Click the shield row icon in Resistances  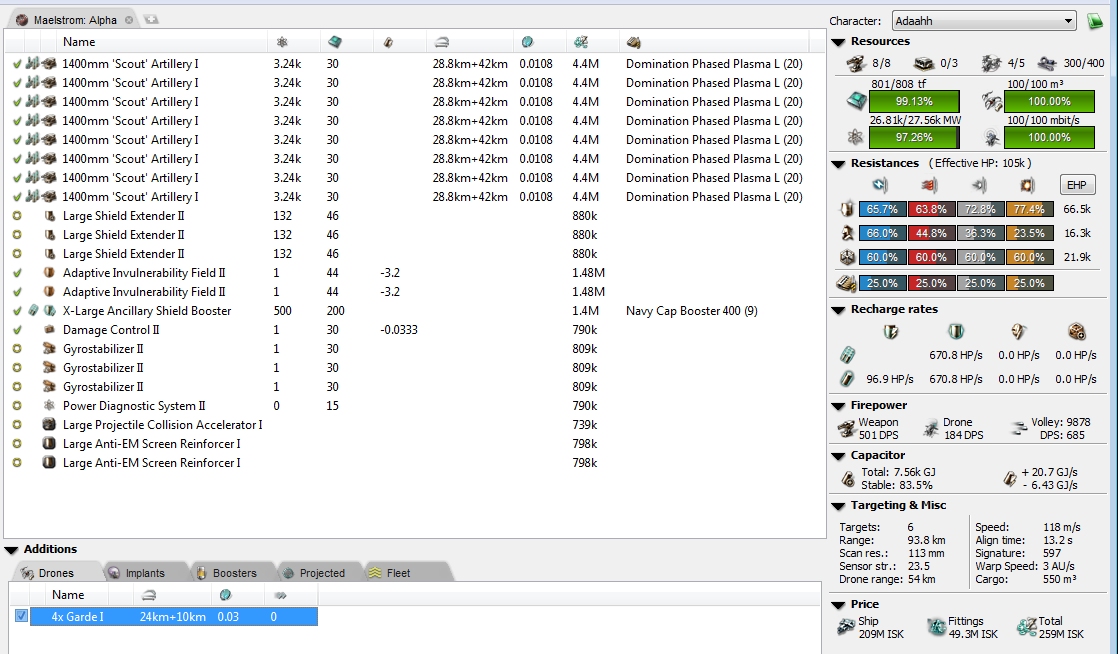click(x=847, y=209)
